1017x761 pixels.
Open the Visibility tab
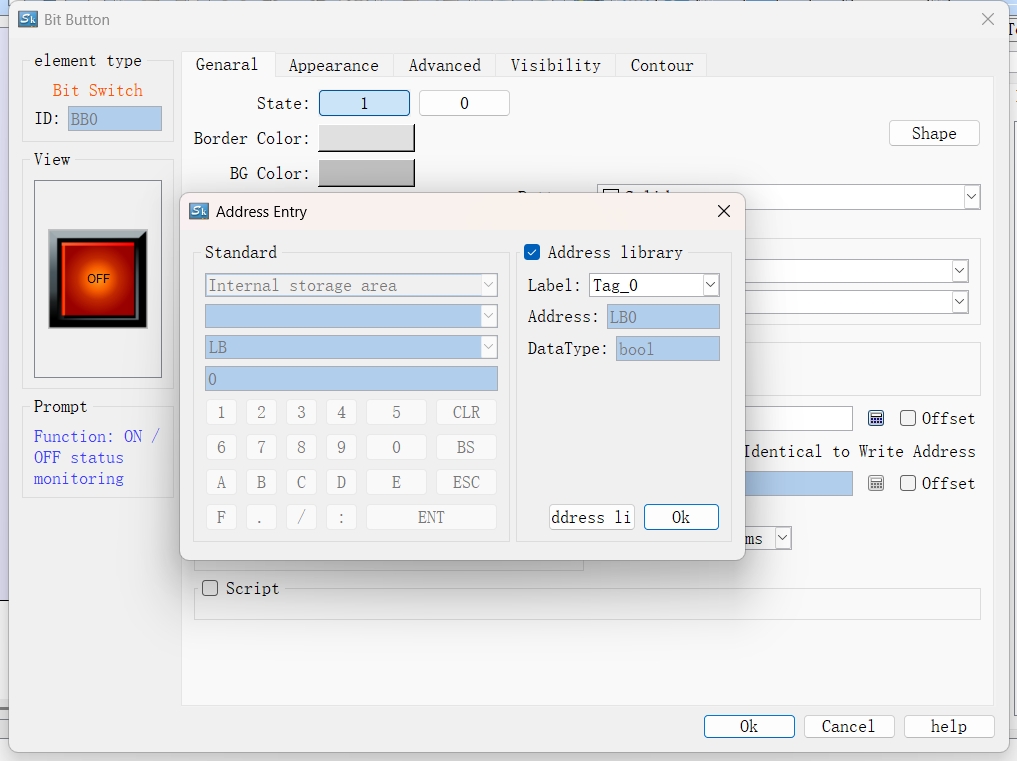pos(555,65)
